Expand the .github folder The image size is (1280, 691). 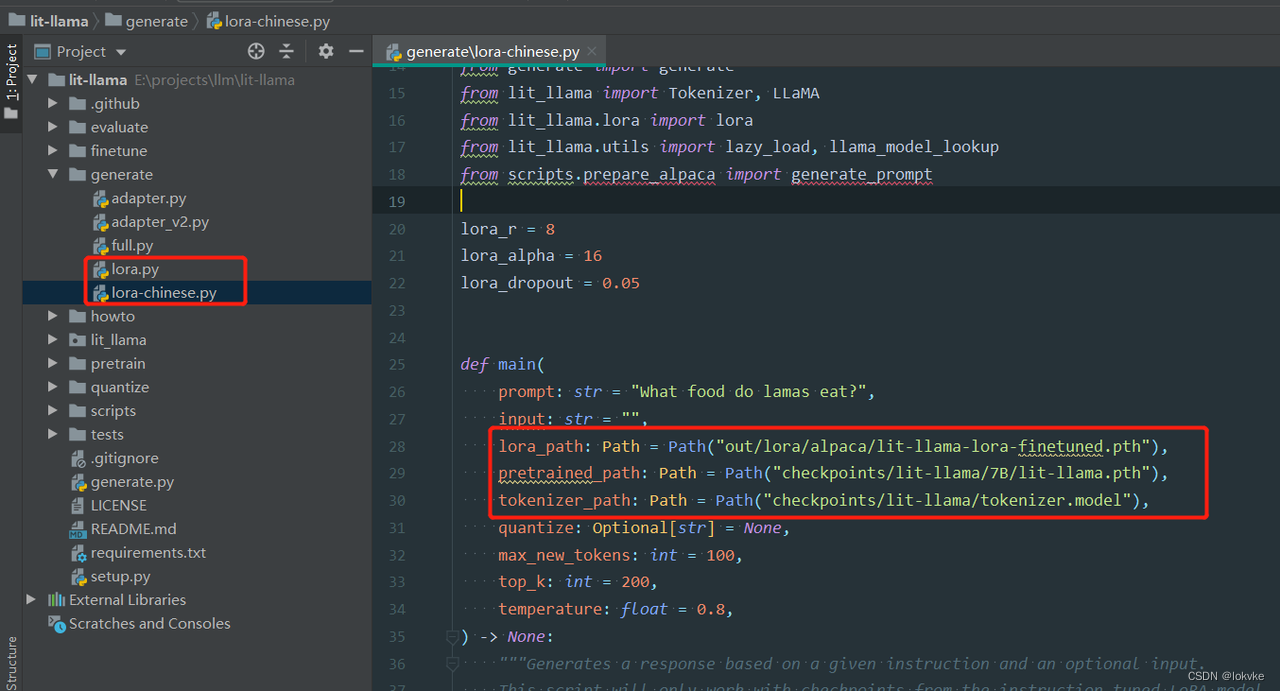[53, 104]
